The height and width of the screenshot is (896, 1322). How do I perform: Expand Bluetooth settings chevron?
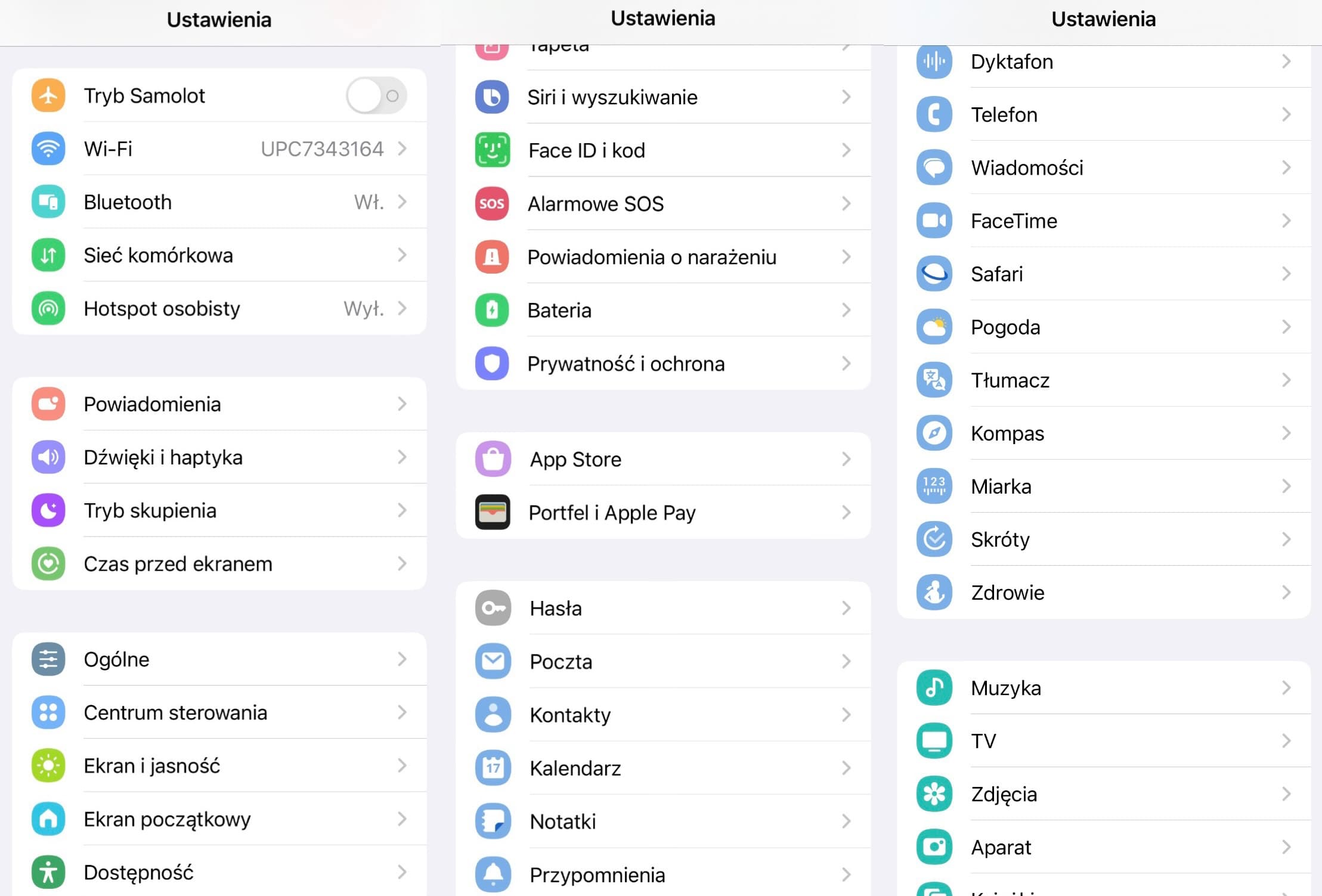[403, 202]
